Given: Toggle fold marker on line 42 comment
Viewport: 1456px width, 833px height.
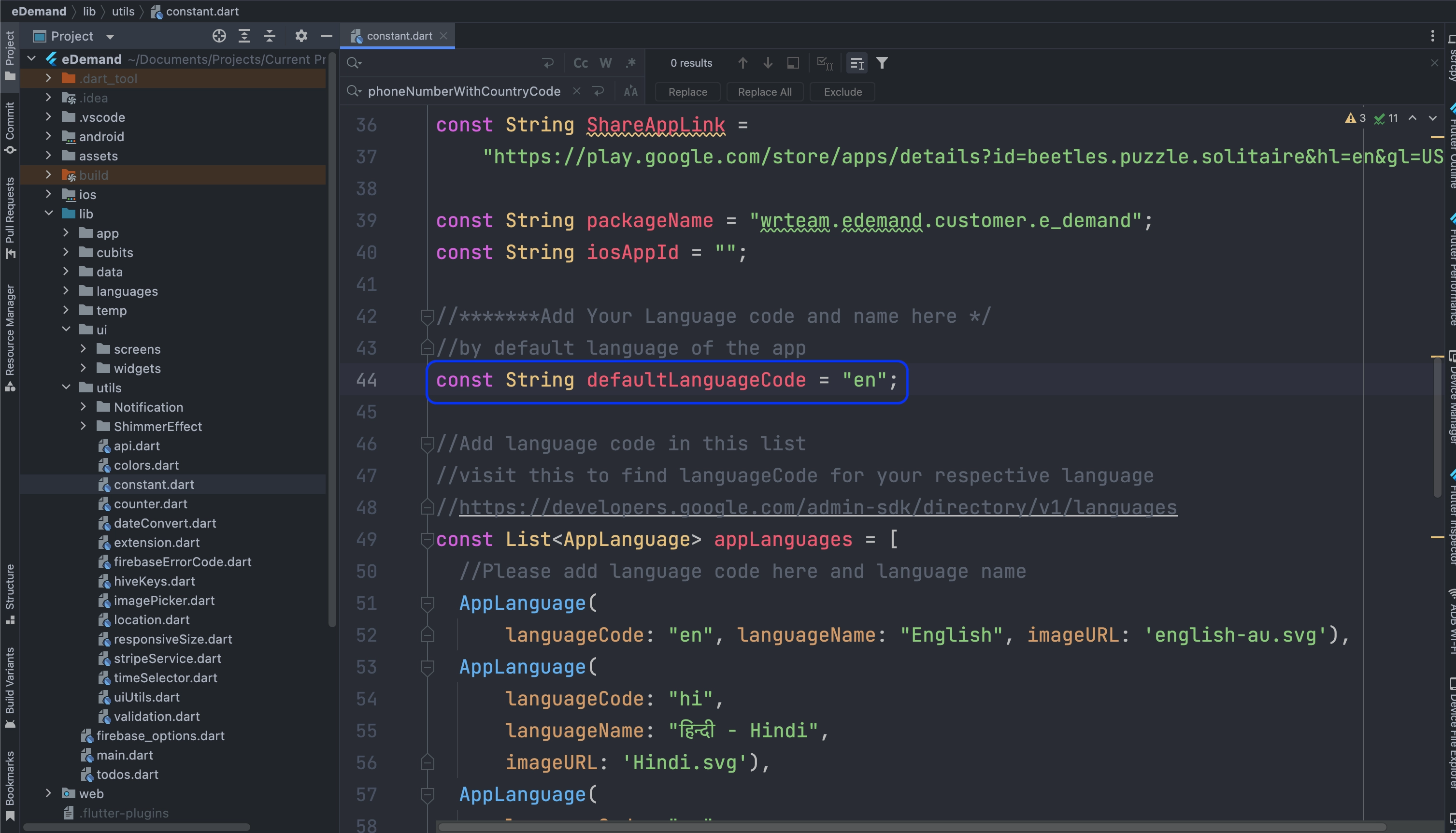Looking at the screenshot, I should click(427, 316).
